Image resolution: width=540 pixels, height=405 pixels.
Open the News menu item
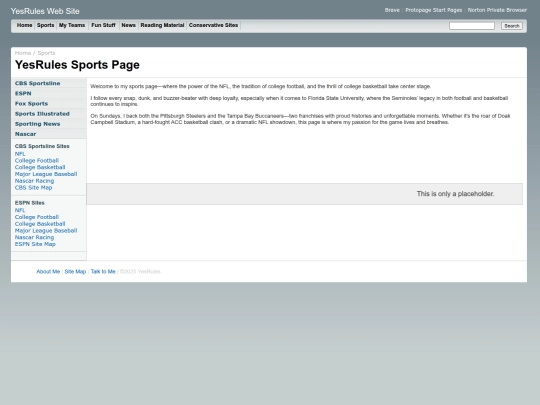[128, 25]
